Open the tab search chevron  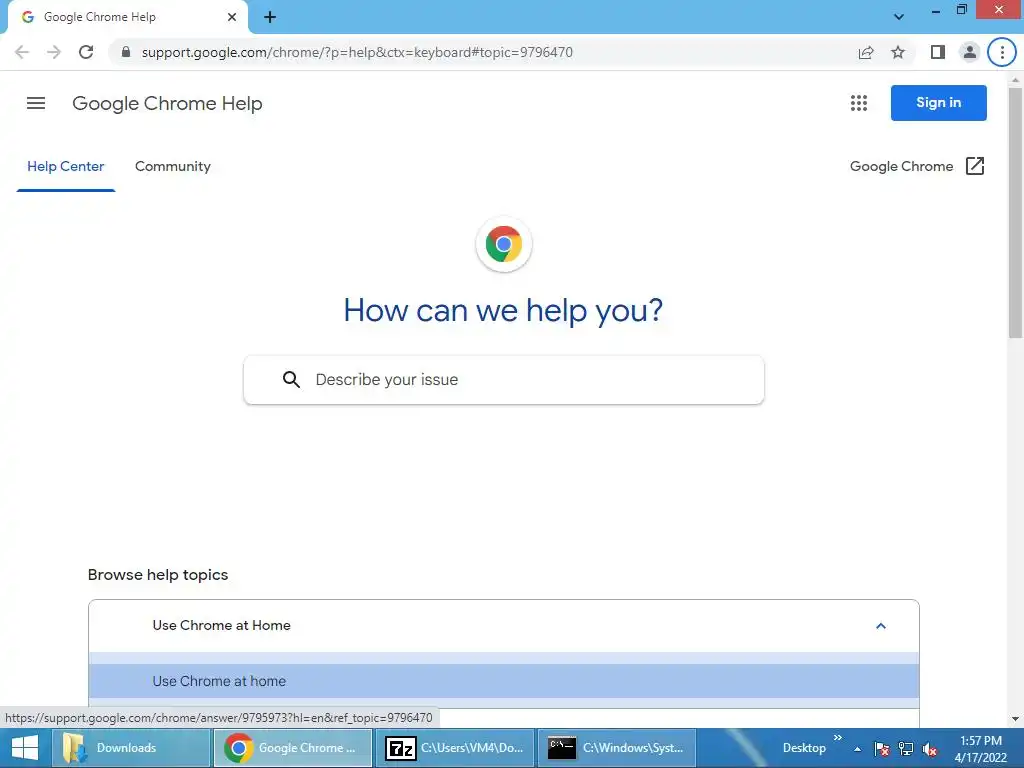pyautogui.click(x=899, y=17)
